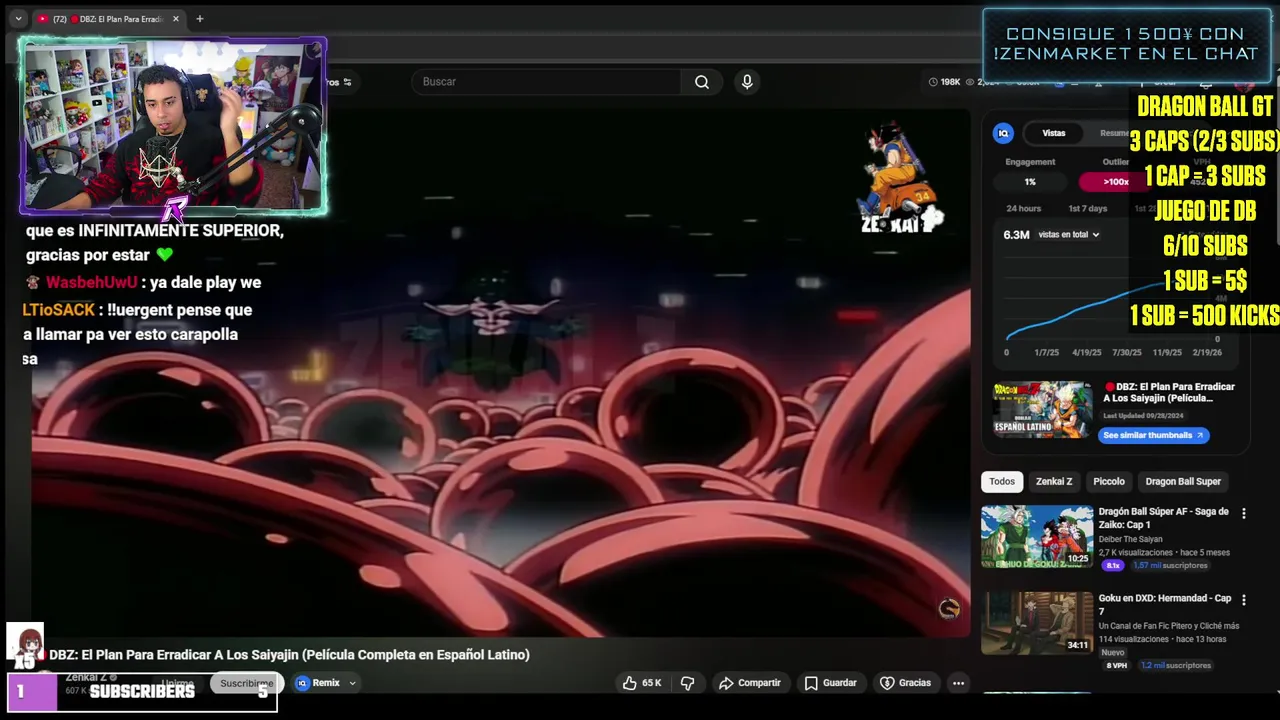The image size is (1280, 720).
Task: Click the 8.1x outlier badge
Action: [x=1112, y=566]
